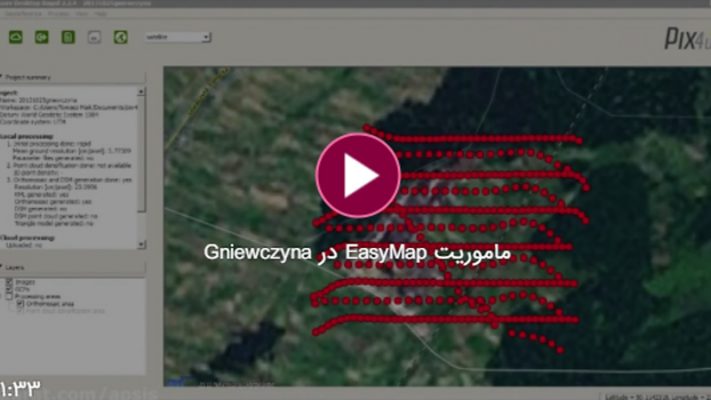Toggle the Orthomosaic area checkbox
711x400 pixels.
20,303
